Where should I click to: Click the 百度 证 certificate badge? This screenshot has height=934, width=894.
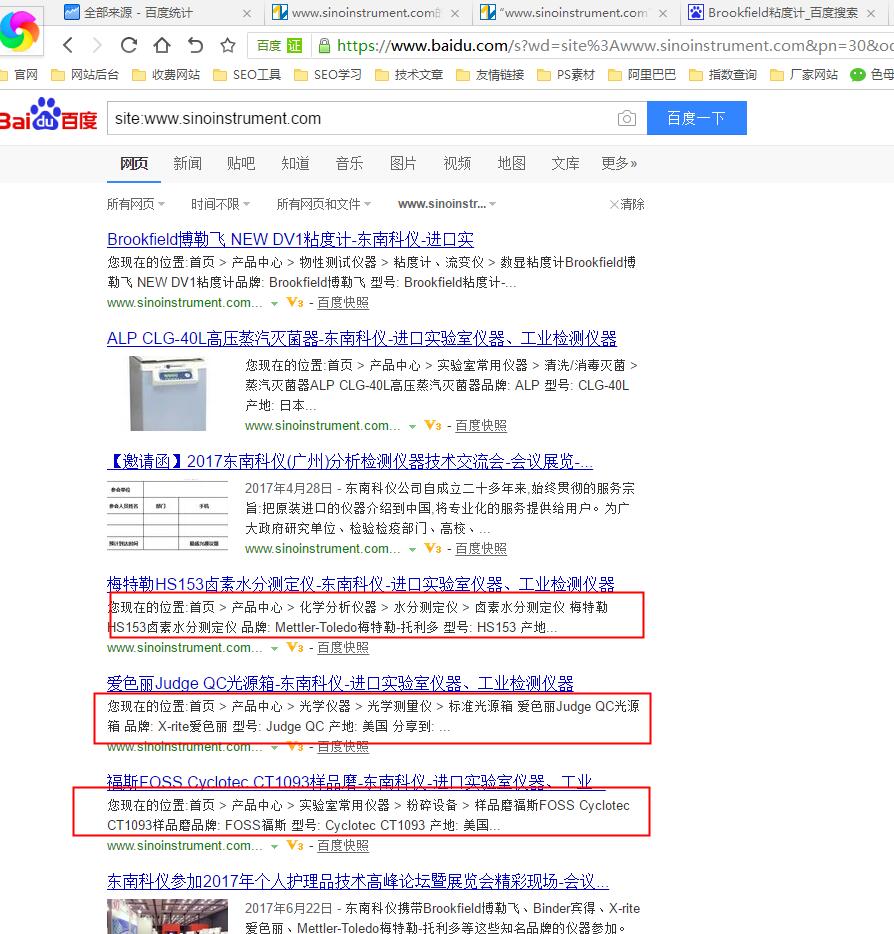coord(279,46)
